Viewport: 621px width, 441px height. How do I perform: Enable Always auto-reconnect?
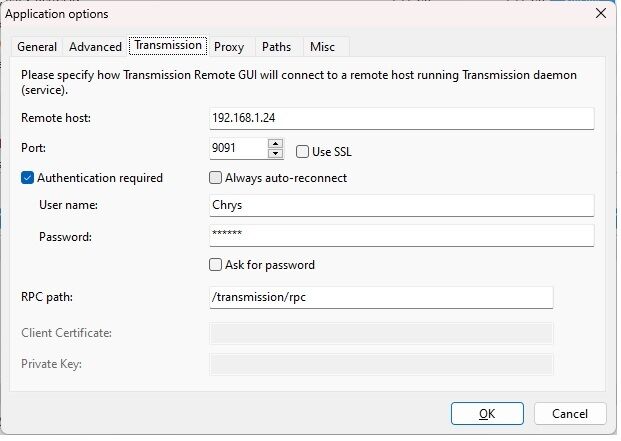point(216,179)
